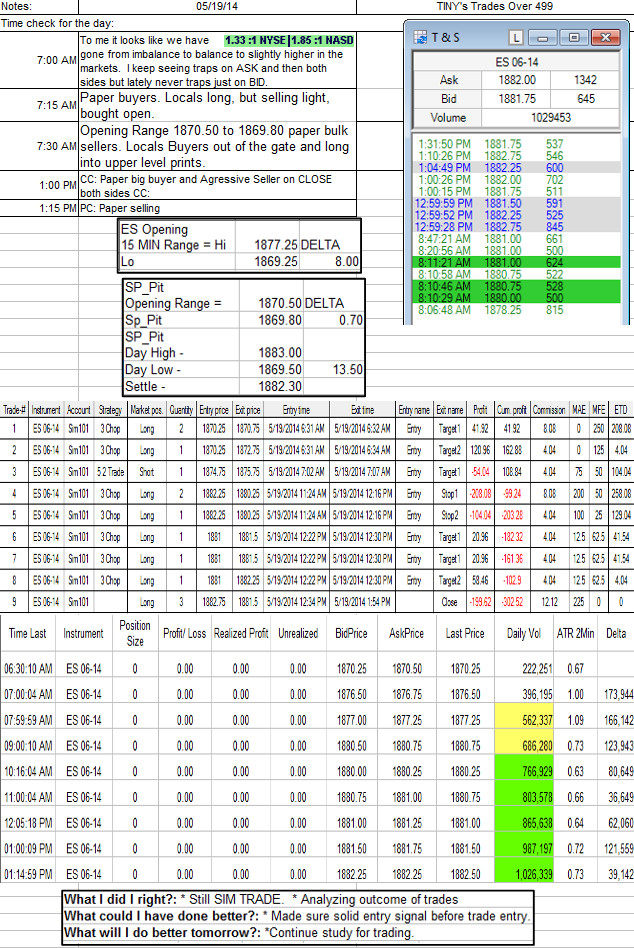Click the Market pos. column header
This screenshot has height=948, width=634.
(x=146, y=410)
